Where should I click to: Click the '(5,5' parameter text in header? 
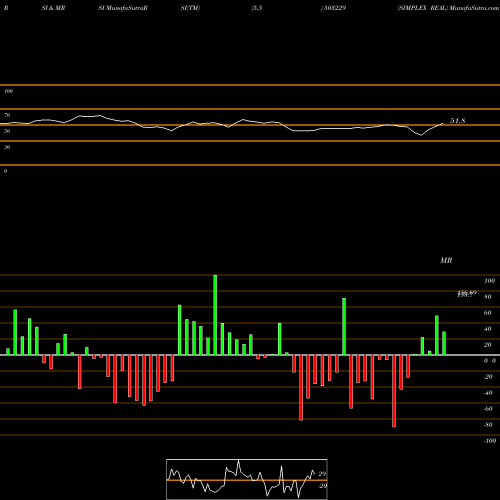257,8
